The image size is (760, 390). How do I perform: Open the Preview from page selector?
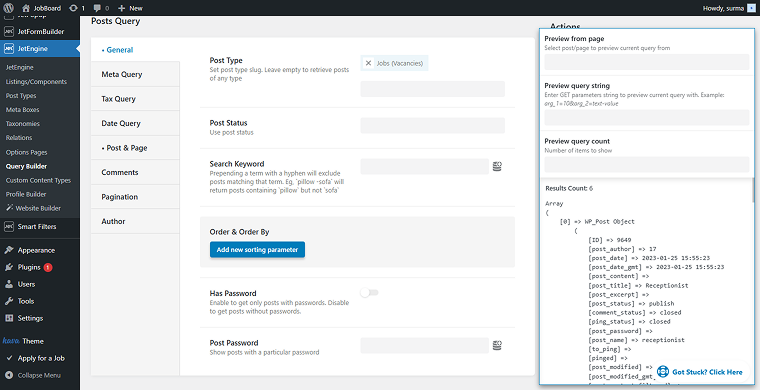coord(647,62)
